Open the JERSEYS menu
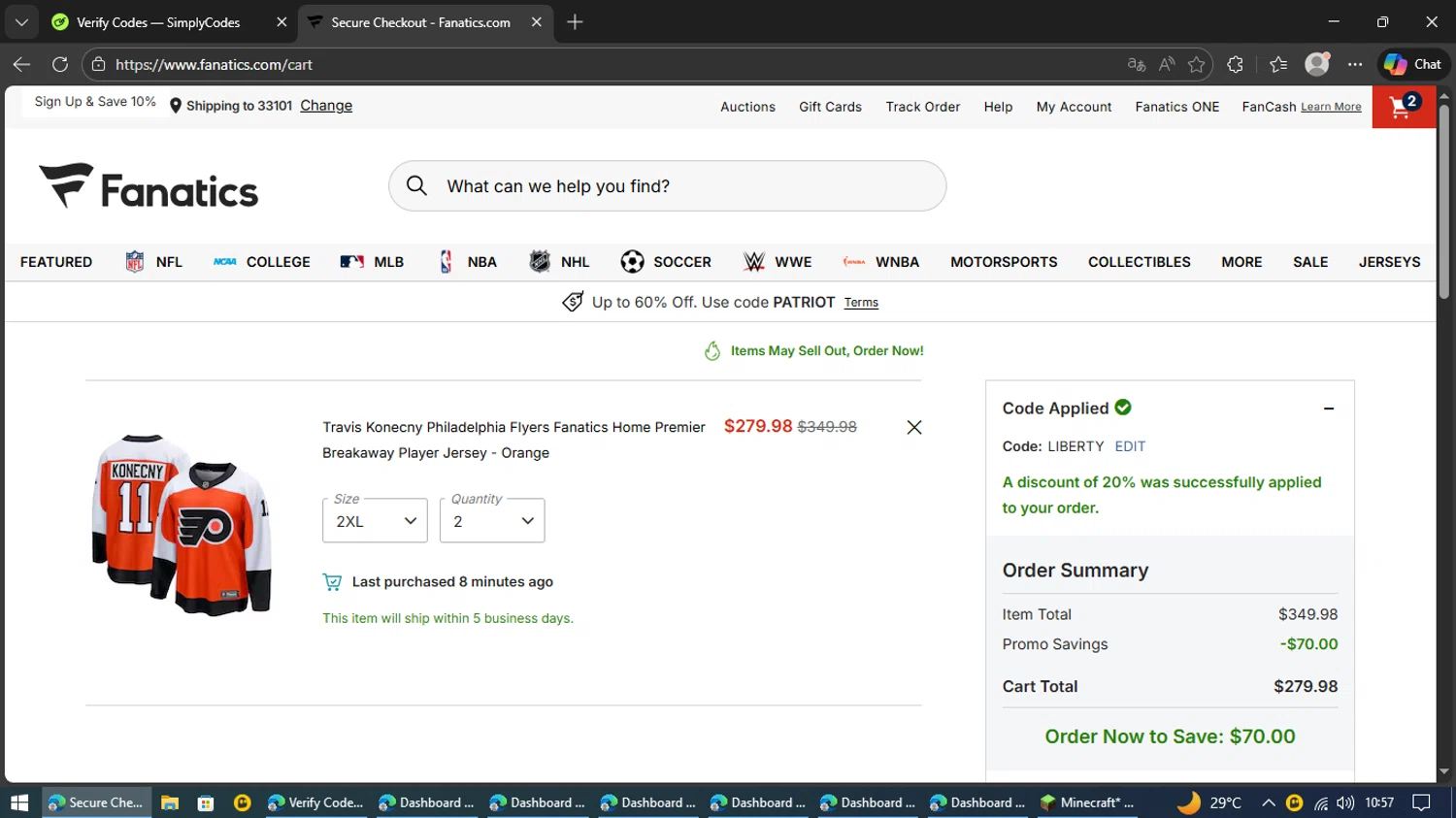 1389,262
